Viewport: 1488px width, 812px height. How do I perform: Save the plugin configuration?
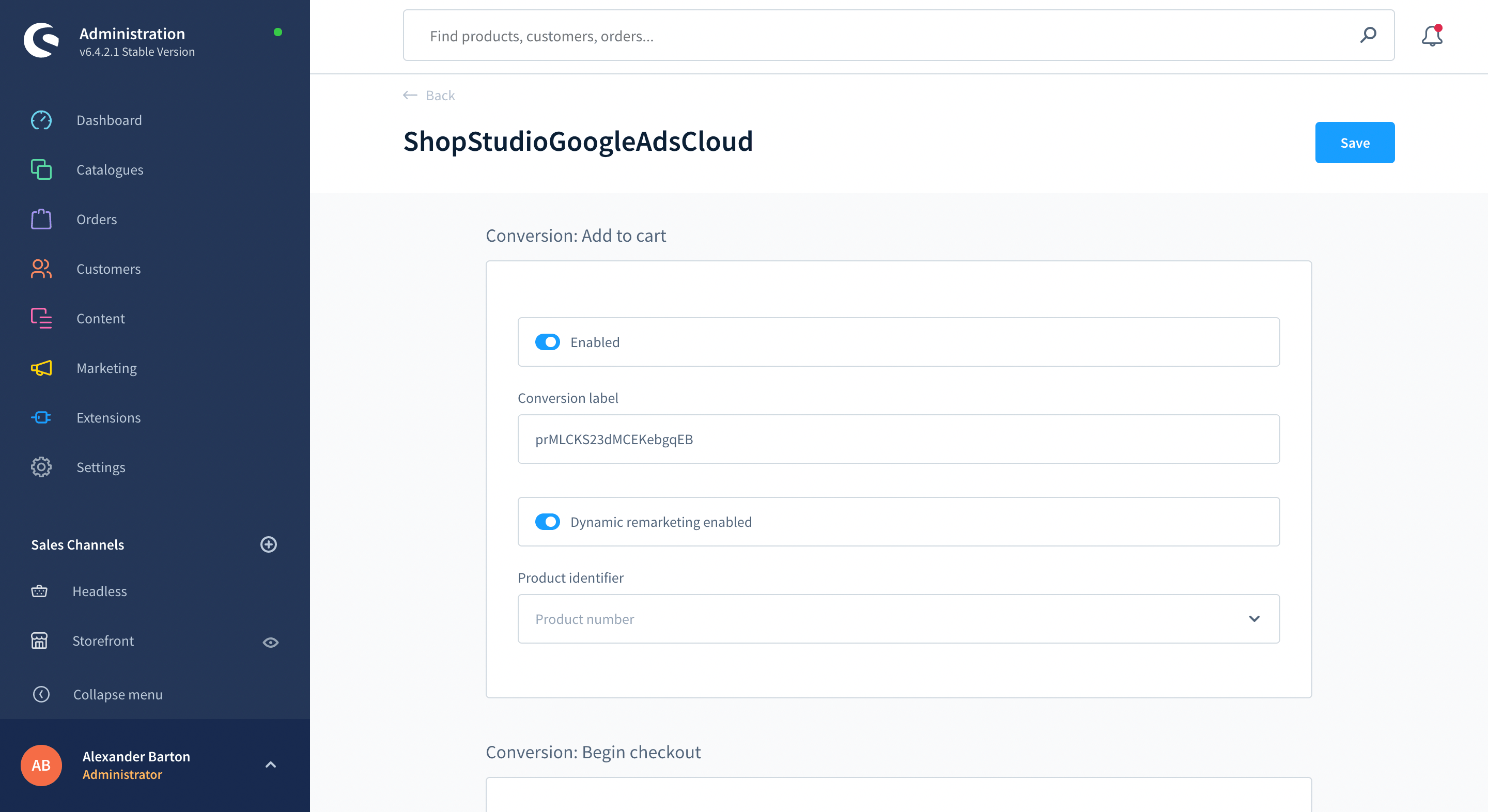click(x=1355, y=143)
